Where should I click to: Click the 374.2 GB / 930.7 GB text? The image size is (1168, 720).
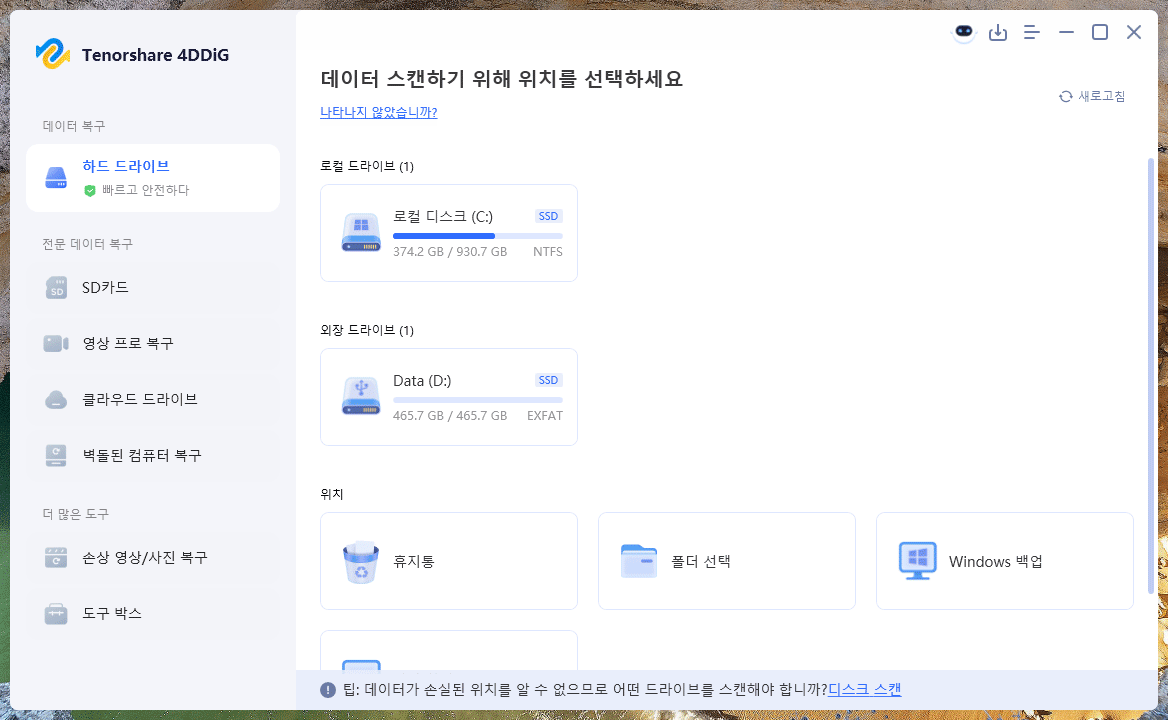(x=450, y=252)
